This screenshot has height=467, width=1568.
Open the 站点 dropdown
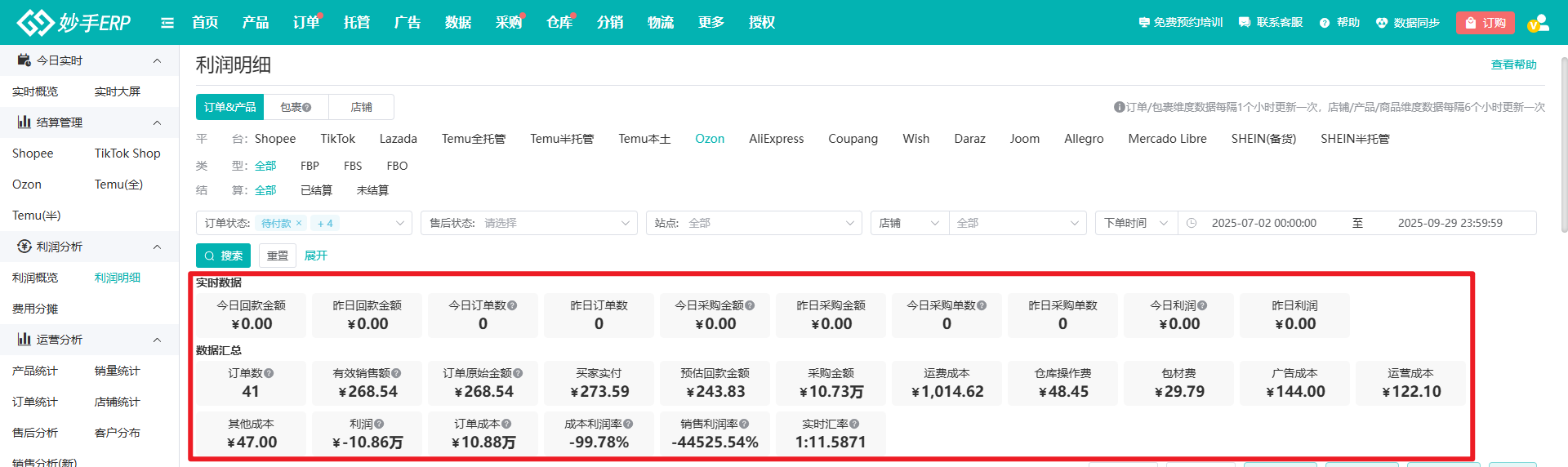point(754,223)
